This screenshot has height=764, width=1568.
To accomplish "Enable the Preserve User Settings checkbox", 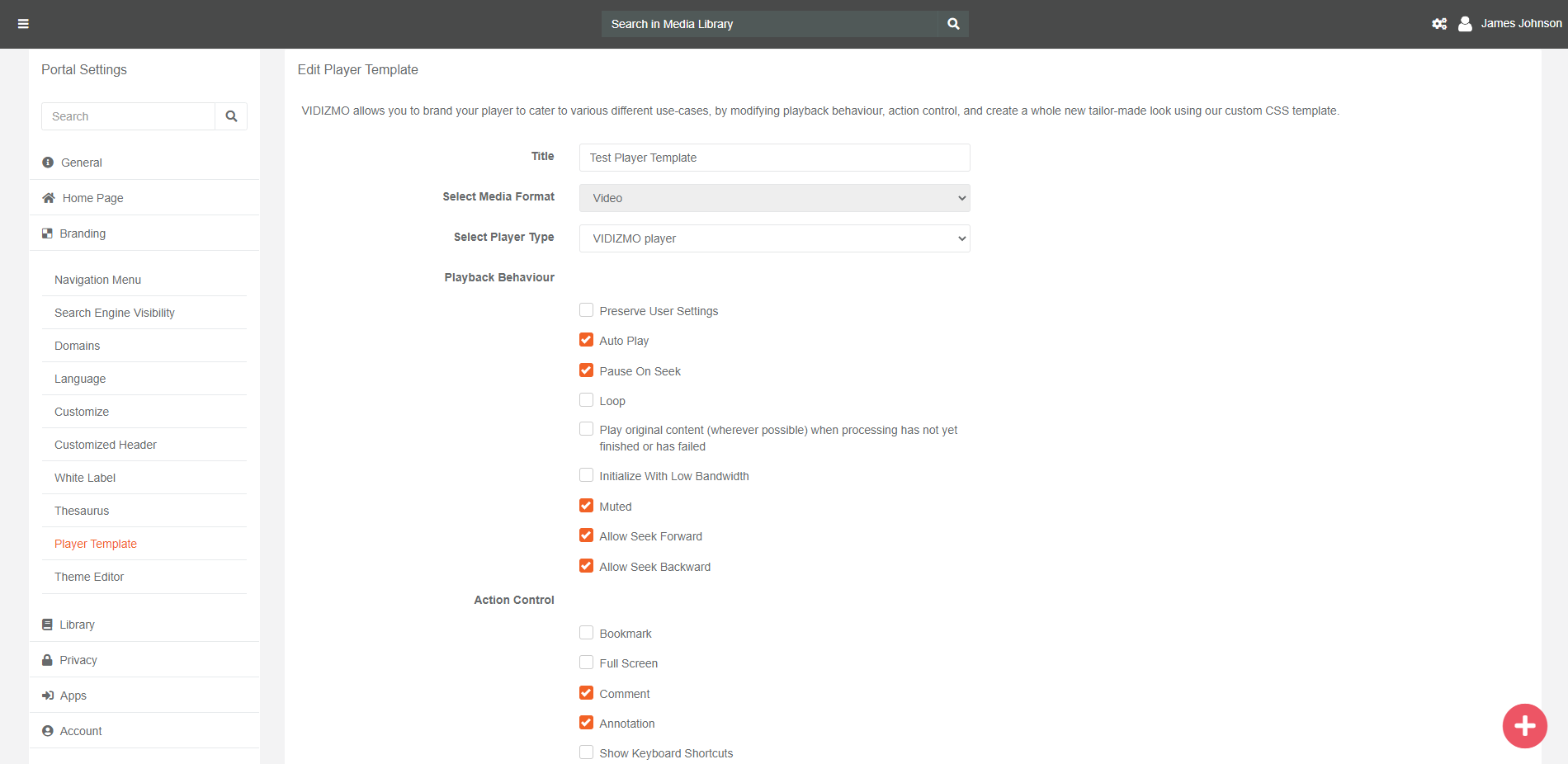I will [586, 310].
